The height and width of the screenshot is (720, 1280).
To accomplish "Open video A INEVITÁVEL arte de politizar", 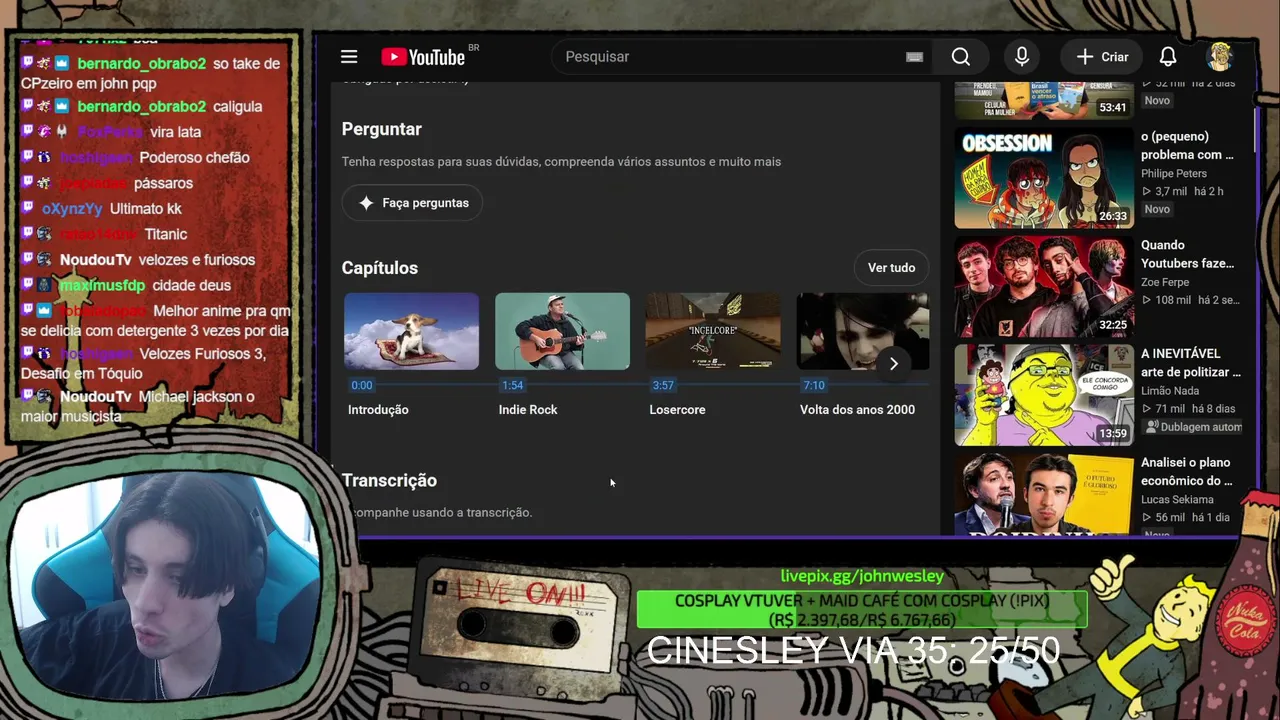I will pos(1191,363).
